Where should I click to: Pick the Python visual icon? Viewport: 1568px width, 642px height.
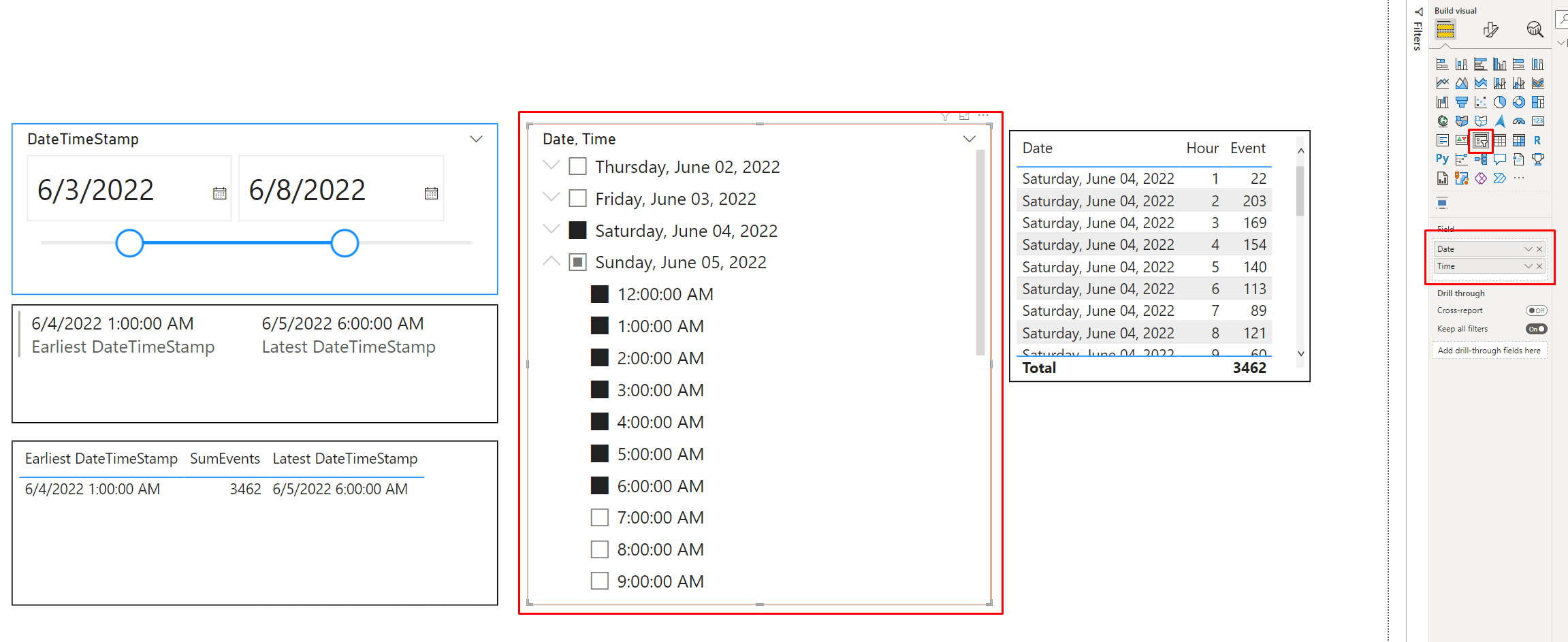pyautogui.click(x=1442, y=159)
